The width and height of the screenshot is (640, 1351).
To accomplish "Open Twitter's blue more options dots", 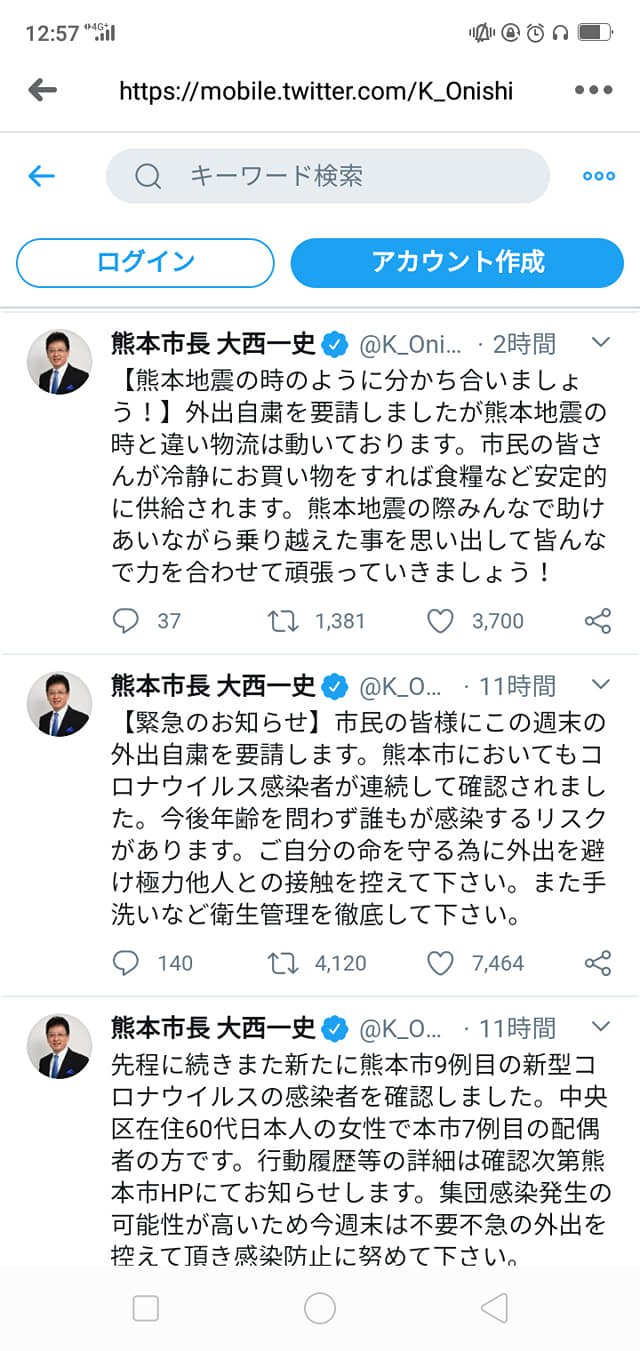I will pos(598,177).
